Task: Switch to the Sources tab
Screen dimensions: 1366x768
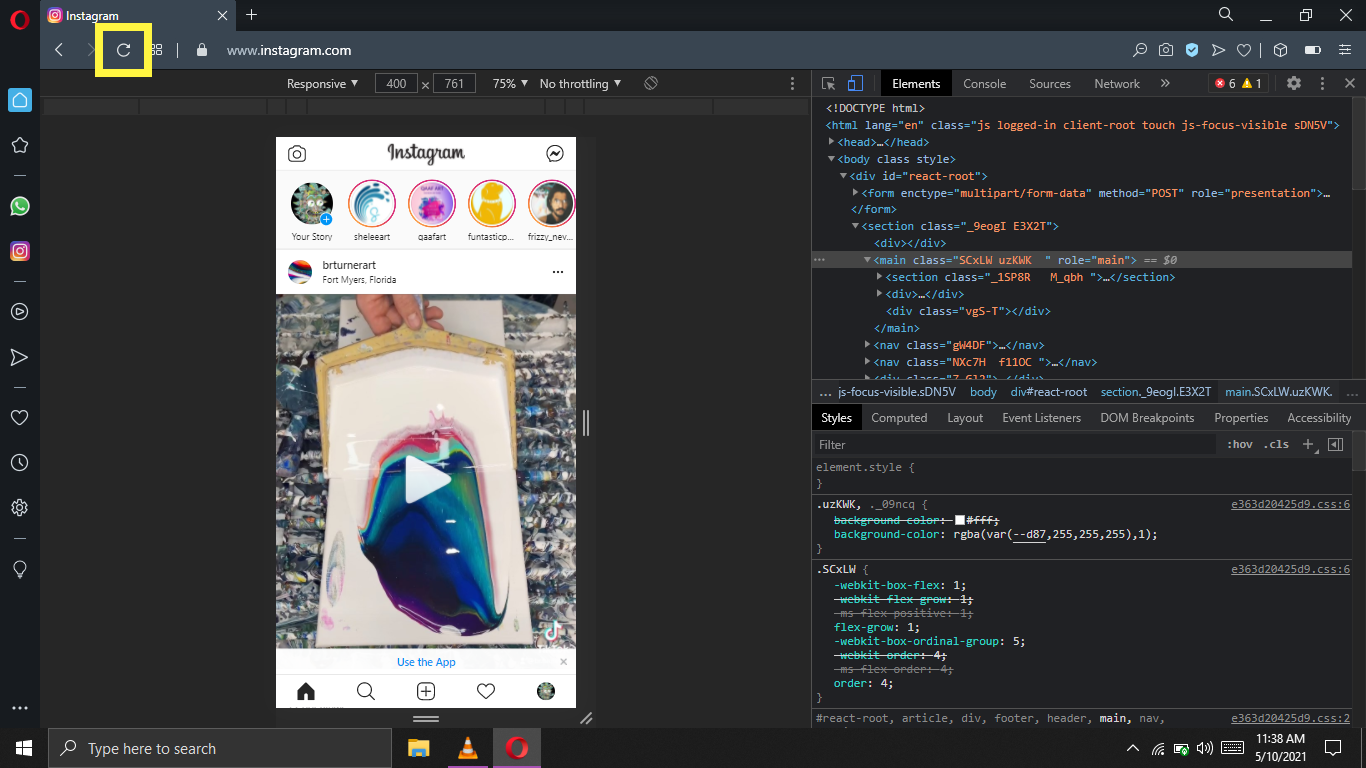Action: point(1050,84)
